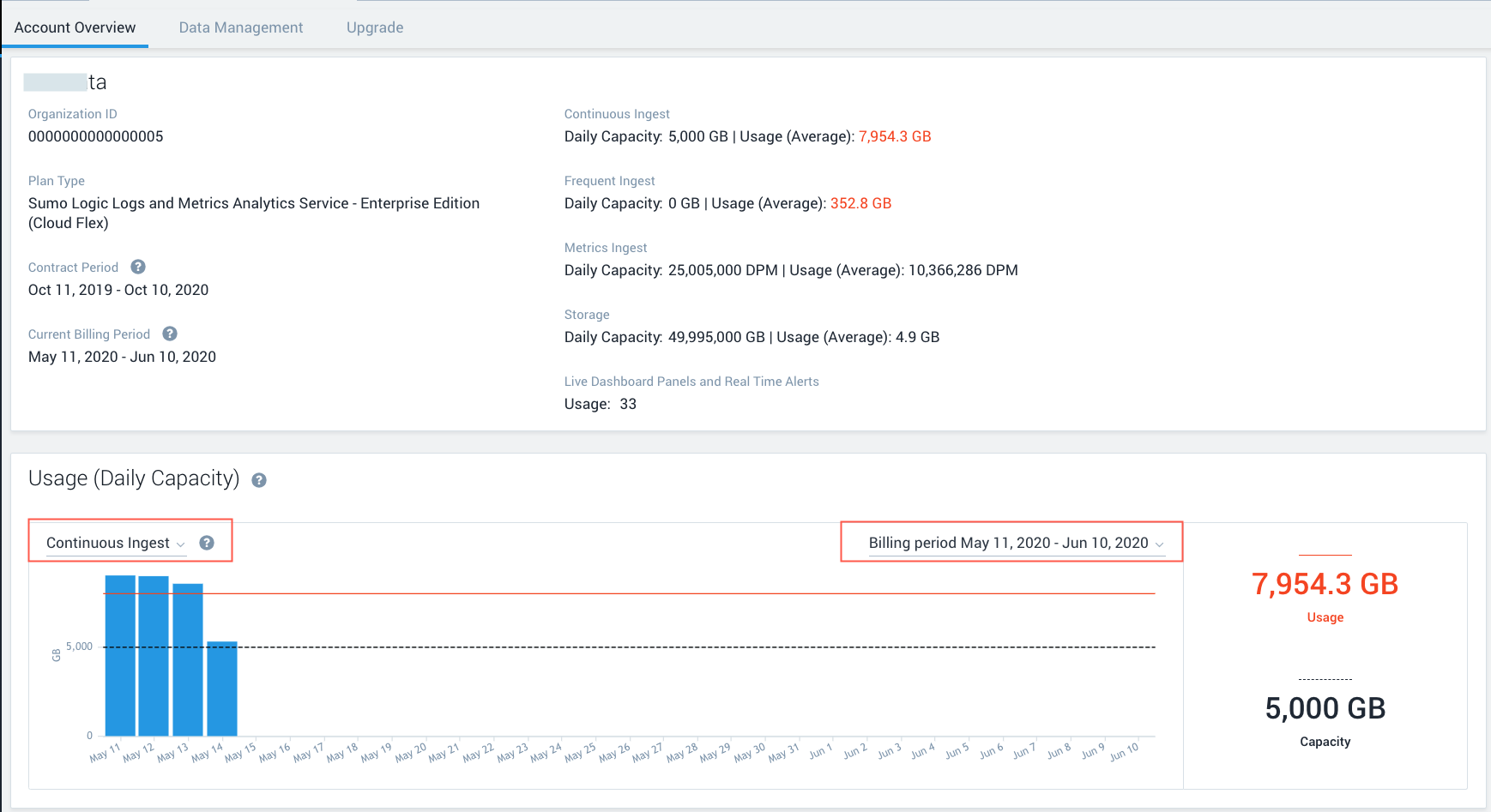This screenshot has width=1491, height=812.
Task: Click the 7,954.3 GB Usage figure on the right
Action: click(1325, 584)
